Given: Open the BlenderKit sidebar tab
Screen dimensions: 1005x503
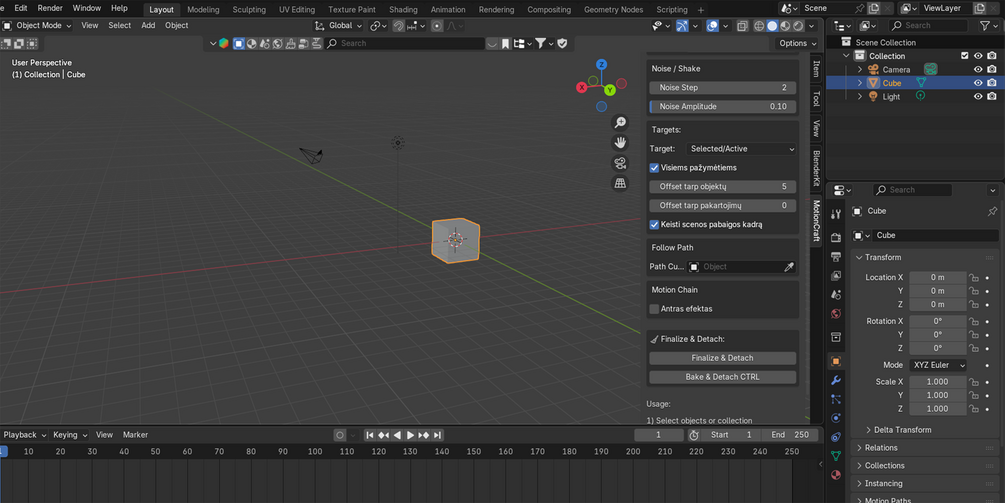Looking at the screenshot, I should pyautogui.click(x=816, y=168).
